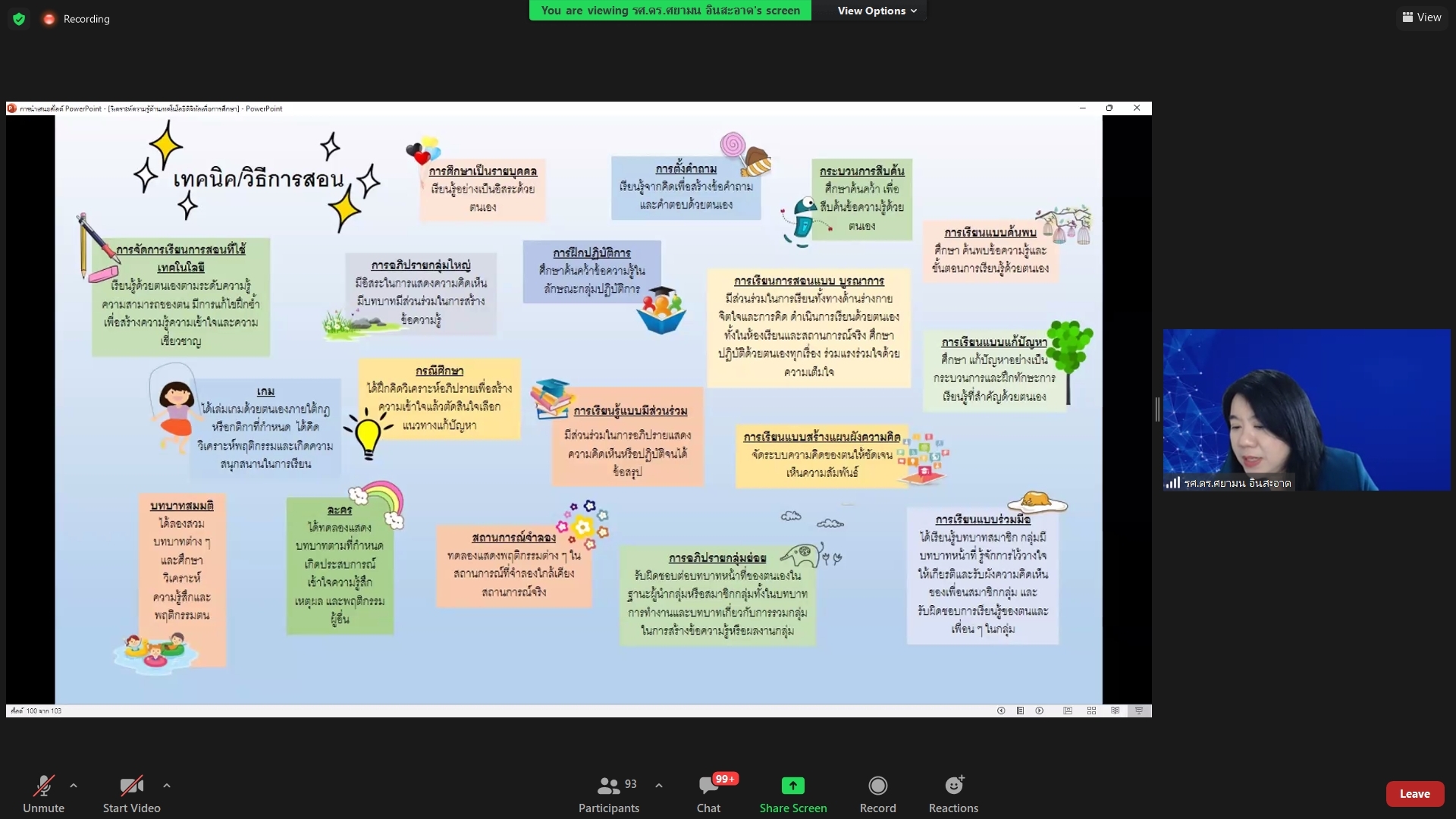Click the 'บทบาทสมมติ' heading

(182, 505)
